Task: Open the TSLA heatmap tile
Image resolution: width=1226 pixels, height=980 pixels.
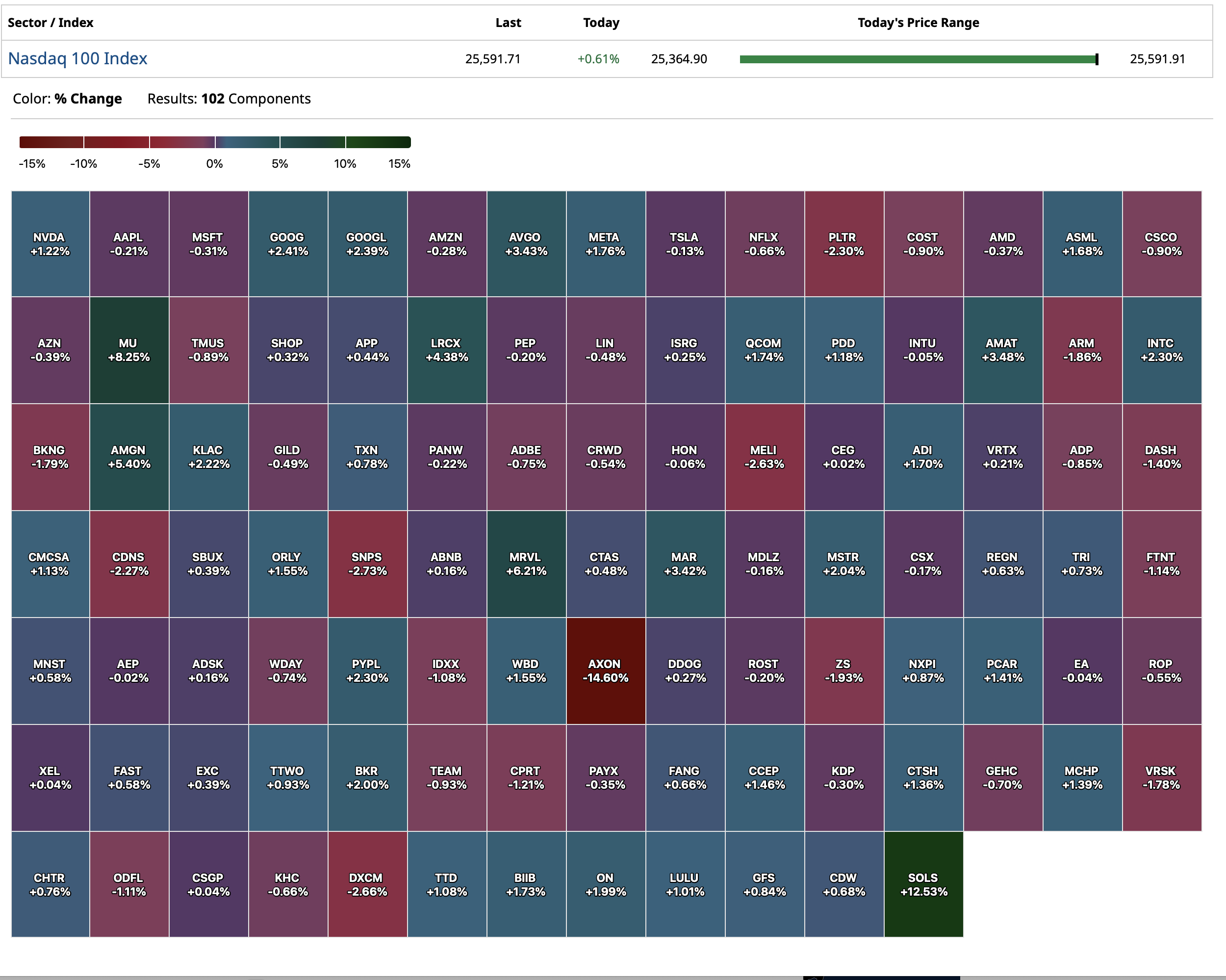Action: tap(685, 244)
